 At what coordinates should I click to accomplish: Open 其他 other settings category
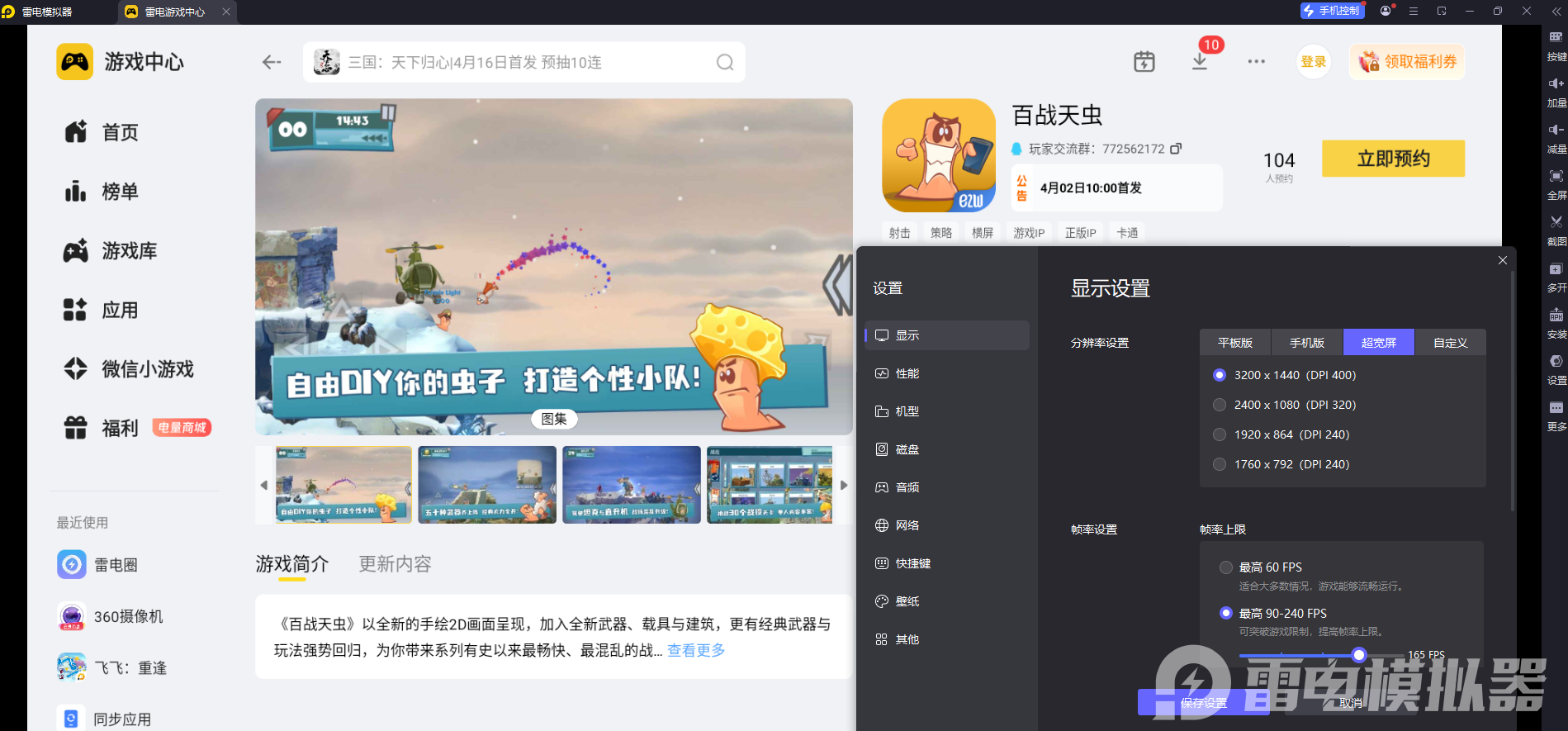[947, 639]
